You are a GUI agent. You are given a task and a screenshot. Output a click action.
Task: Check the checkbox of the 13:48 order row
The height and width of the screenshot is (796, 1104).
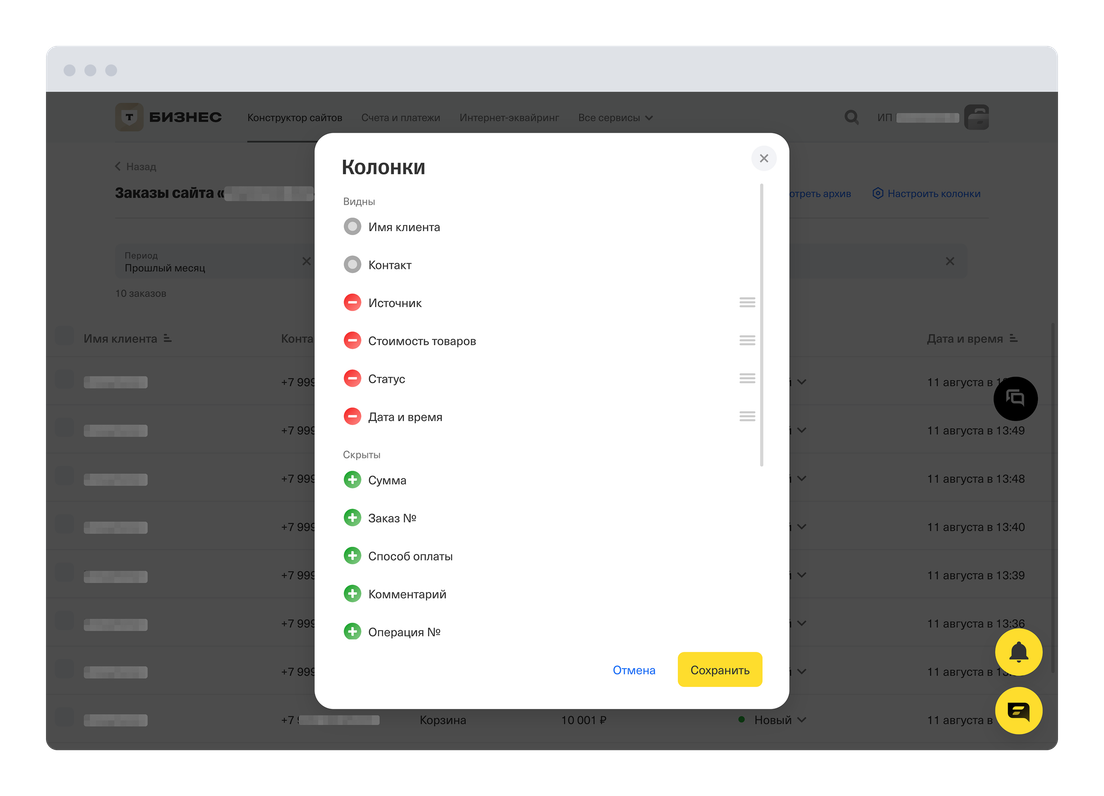coord(64,476)
